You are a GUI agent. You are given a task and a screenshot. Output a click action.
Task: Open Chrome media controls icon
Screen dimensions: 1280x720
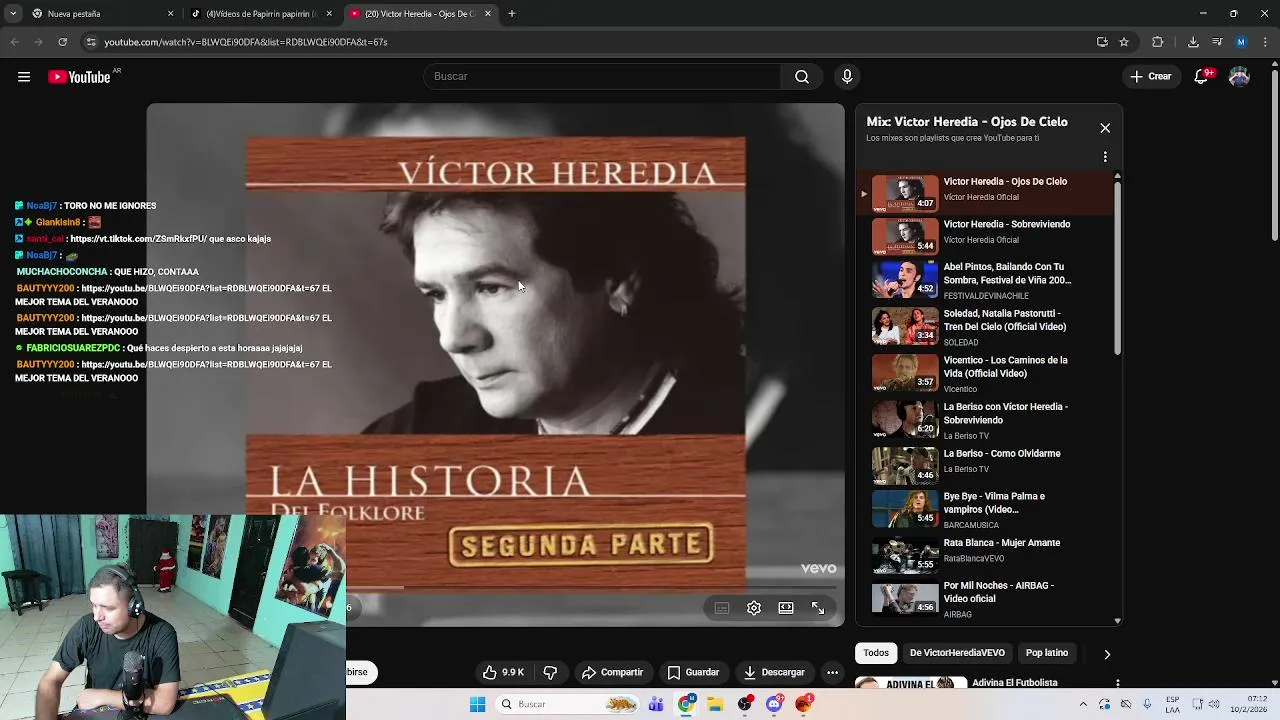click(x=1217, y=42)
